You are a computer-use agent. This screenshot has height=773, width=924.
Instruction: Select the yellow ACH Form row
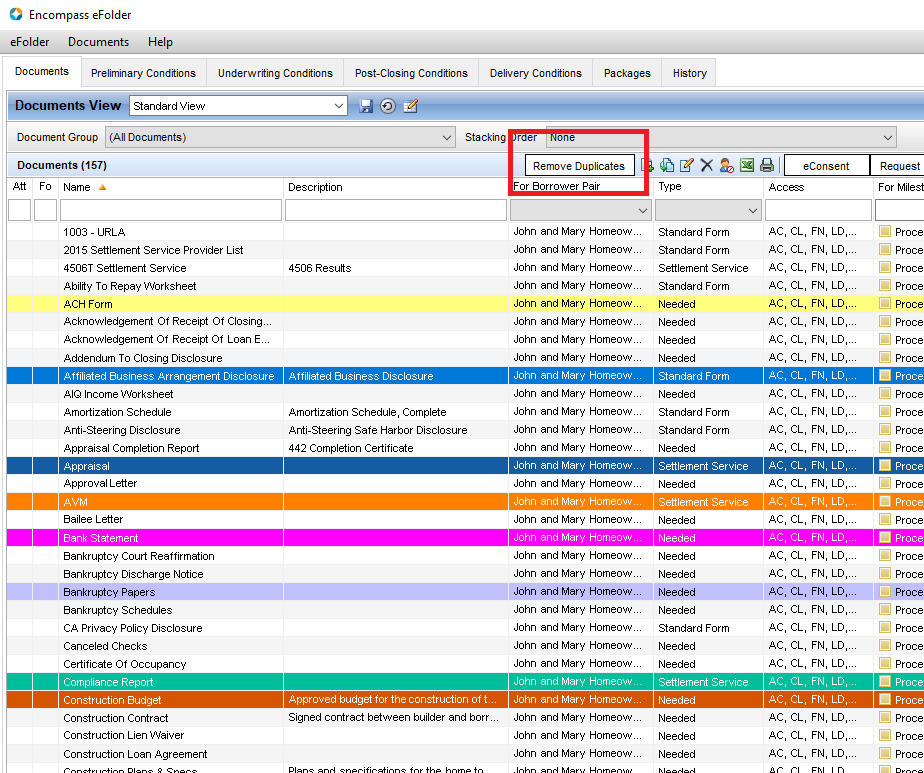pyautogui.click(x=170, y=304)
